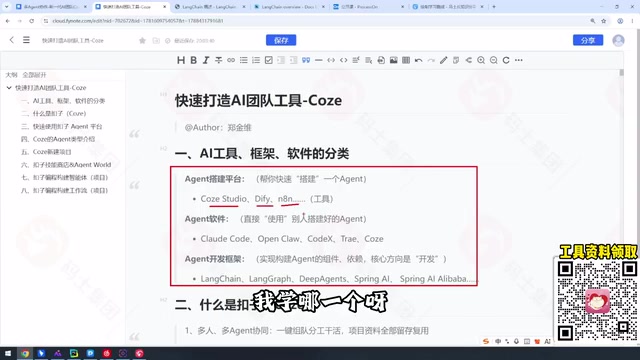
Task: Open the user avatar profile menu
Action: (618, 40)
